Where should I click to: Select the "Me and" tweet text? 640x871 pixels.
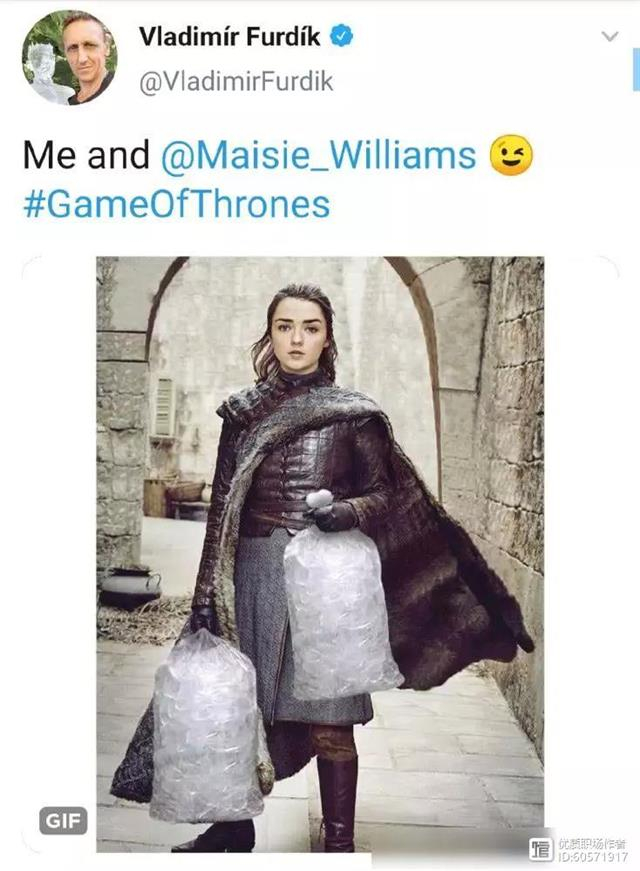tap(86, 155)
